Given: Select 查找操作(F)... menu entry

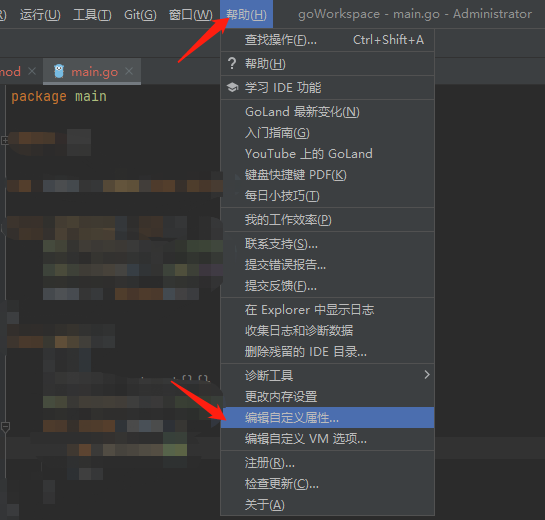Looking at the screenshot, I should coord(327,40).
